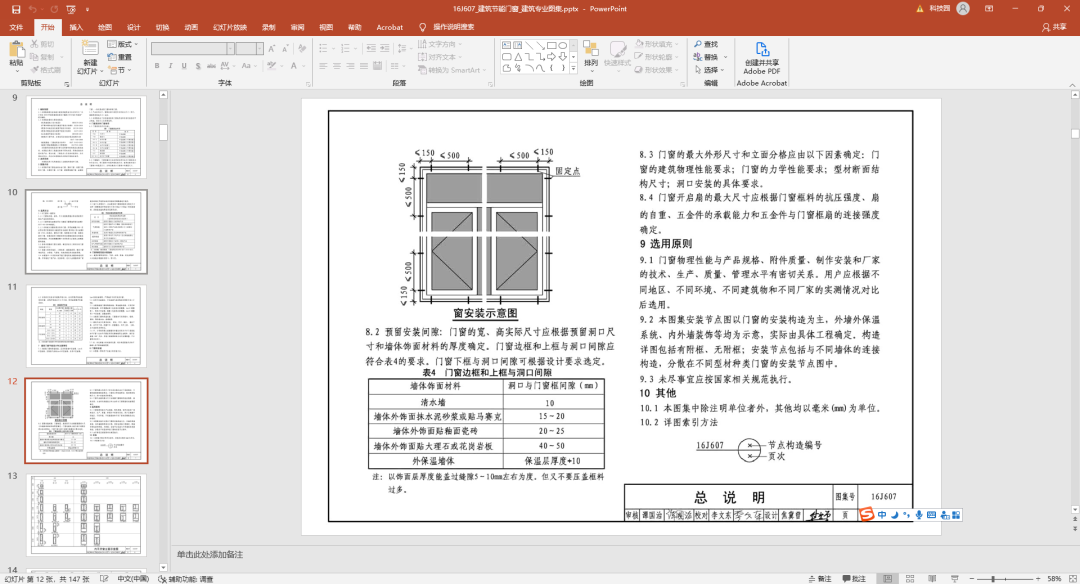Viewport: 1080px width, 584px height.
Task: Fit slide to current window icon
Action: tap(1072, 579)
